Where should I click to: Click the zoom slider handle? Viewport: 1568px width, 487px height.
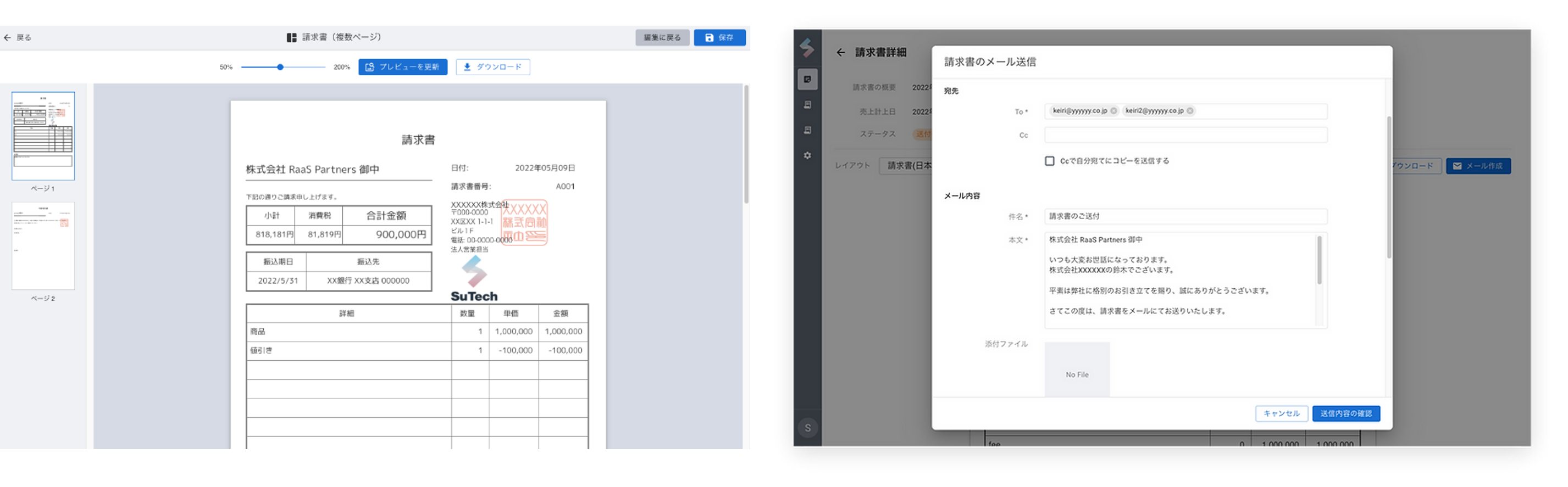pos(280,68)
